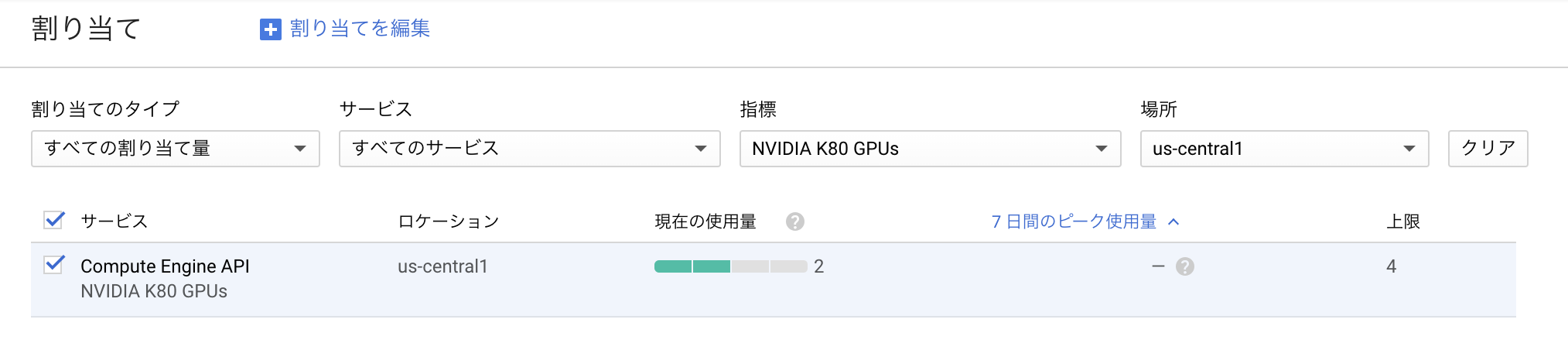Click the 割り当てを編集 link

(x=360, y=29)
